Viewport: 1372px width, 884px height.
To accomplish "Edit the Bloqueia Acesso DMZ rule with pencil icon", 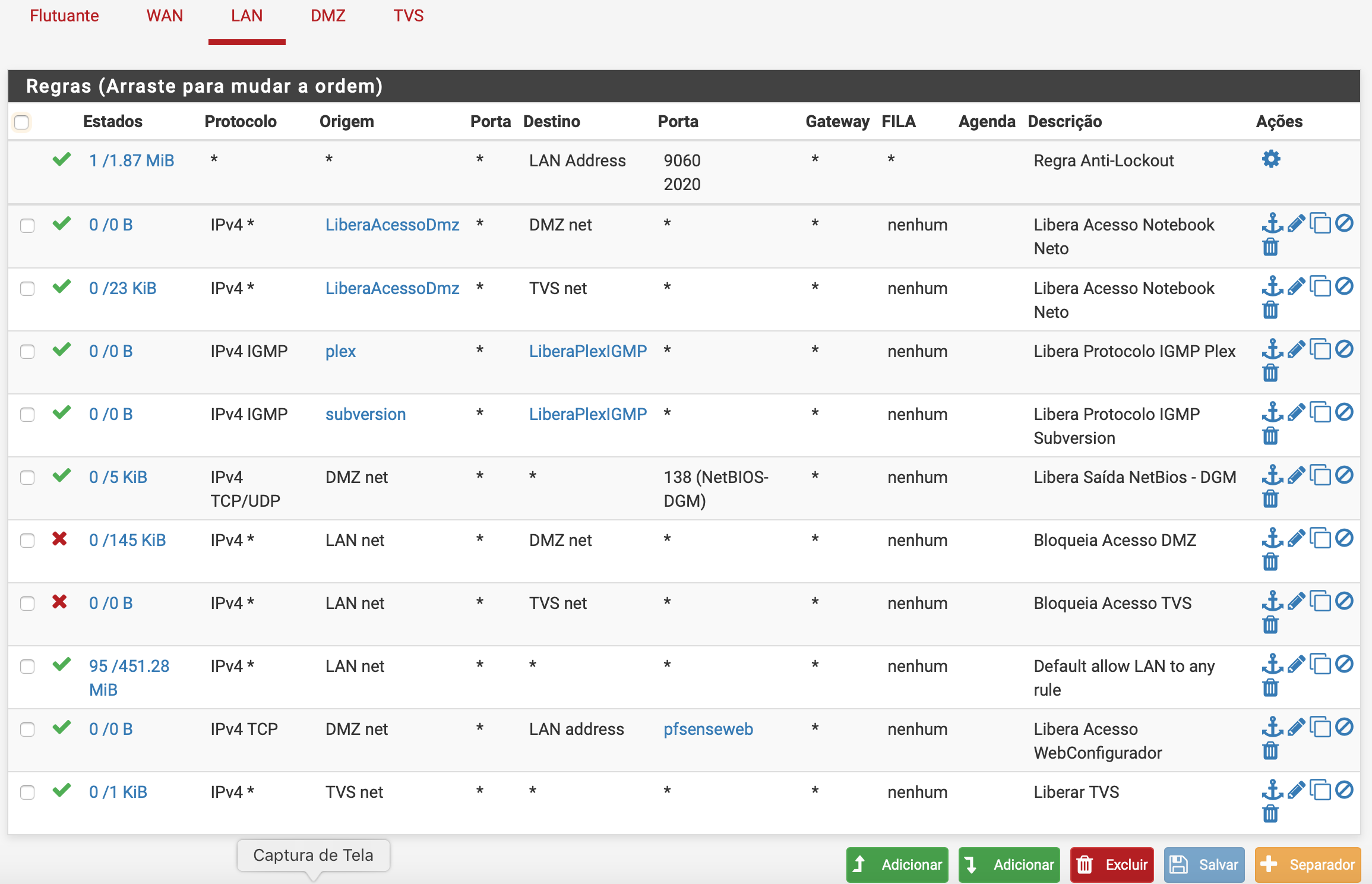I will (x=1297, y=539).
